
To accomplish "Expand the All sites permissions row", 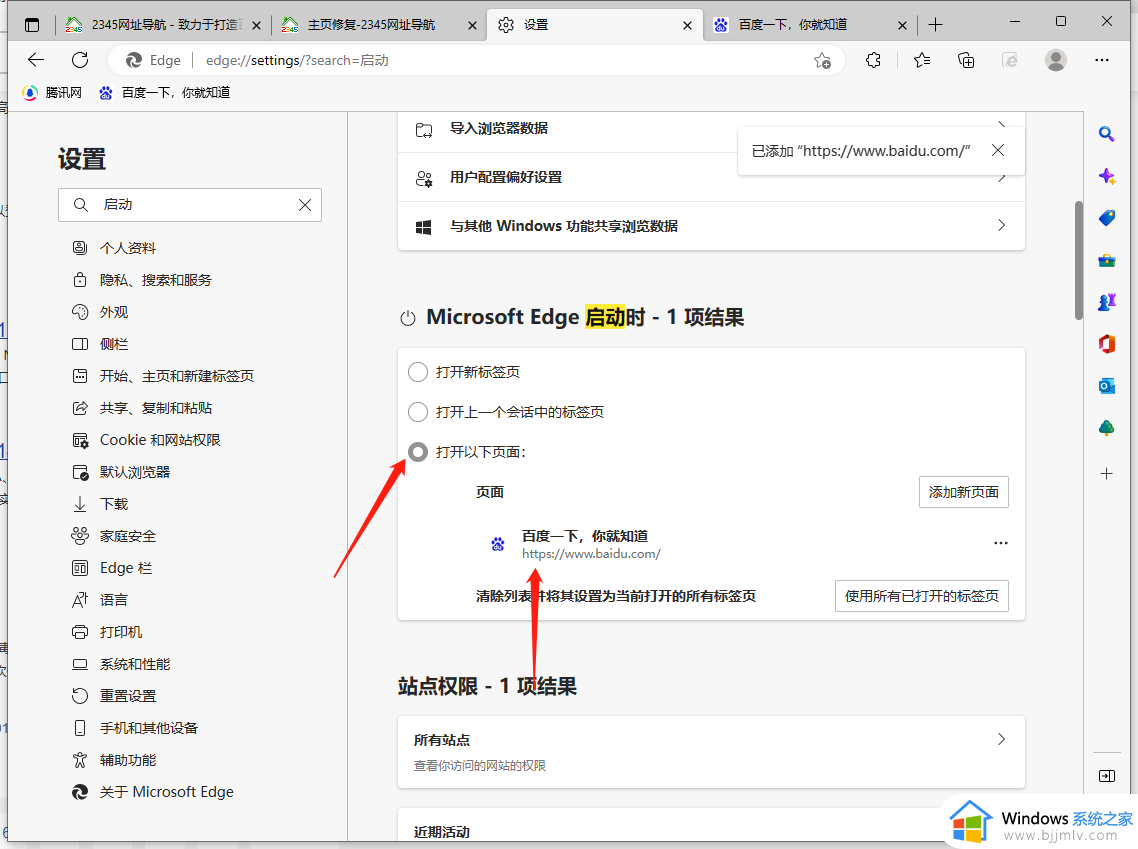I will (711, 752).
